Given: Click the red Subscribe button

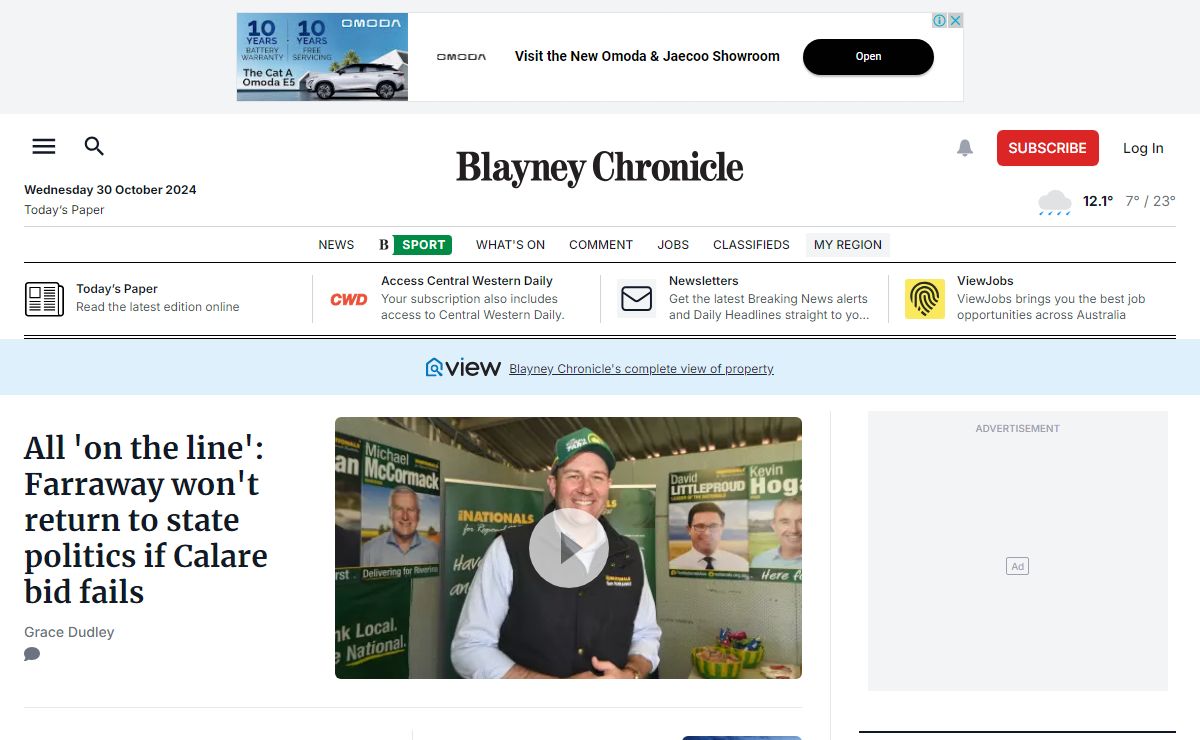Looking at the screenshot, I should click(x=1047, y=148).
